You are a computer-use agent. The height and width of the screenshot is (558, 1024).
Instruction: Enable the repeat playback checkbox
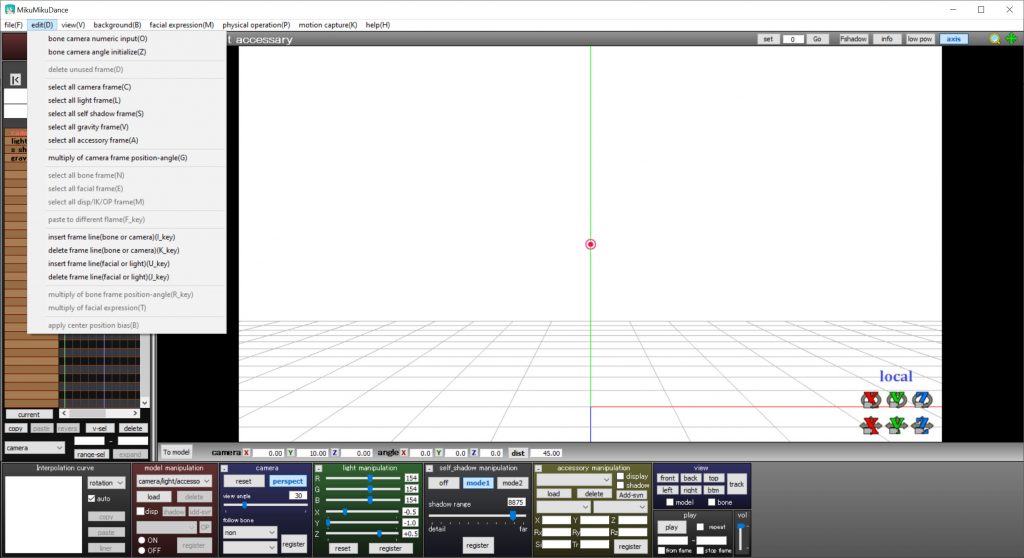point(700,527)
